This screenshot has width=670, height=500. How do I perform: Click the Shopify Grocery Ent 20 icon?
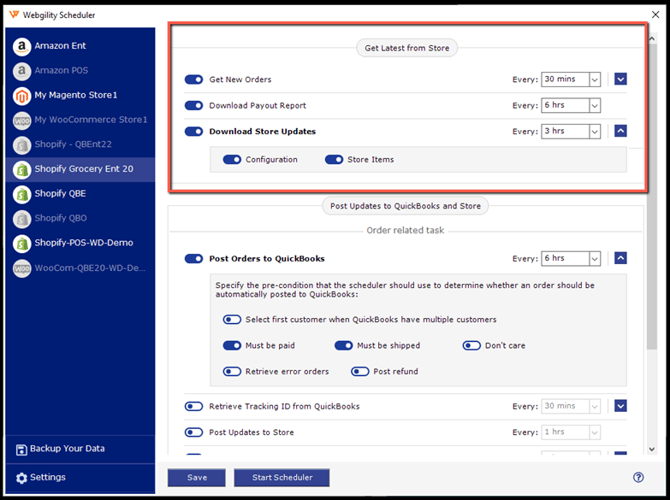click(x=21, y=169)
